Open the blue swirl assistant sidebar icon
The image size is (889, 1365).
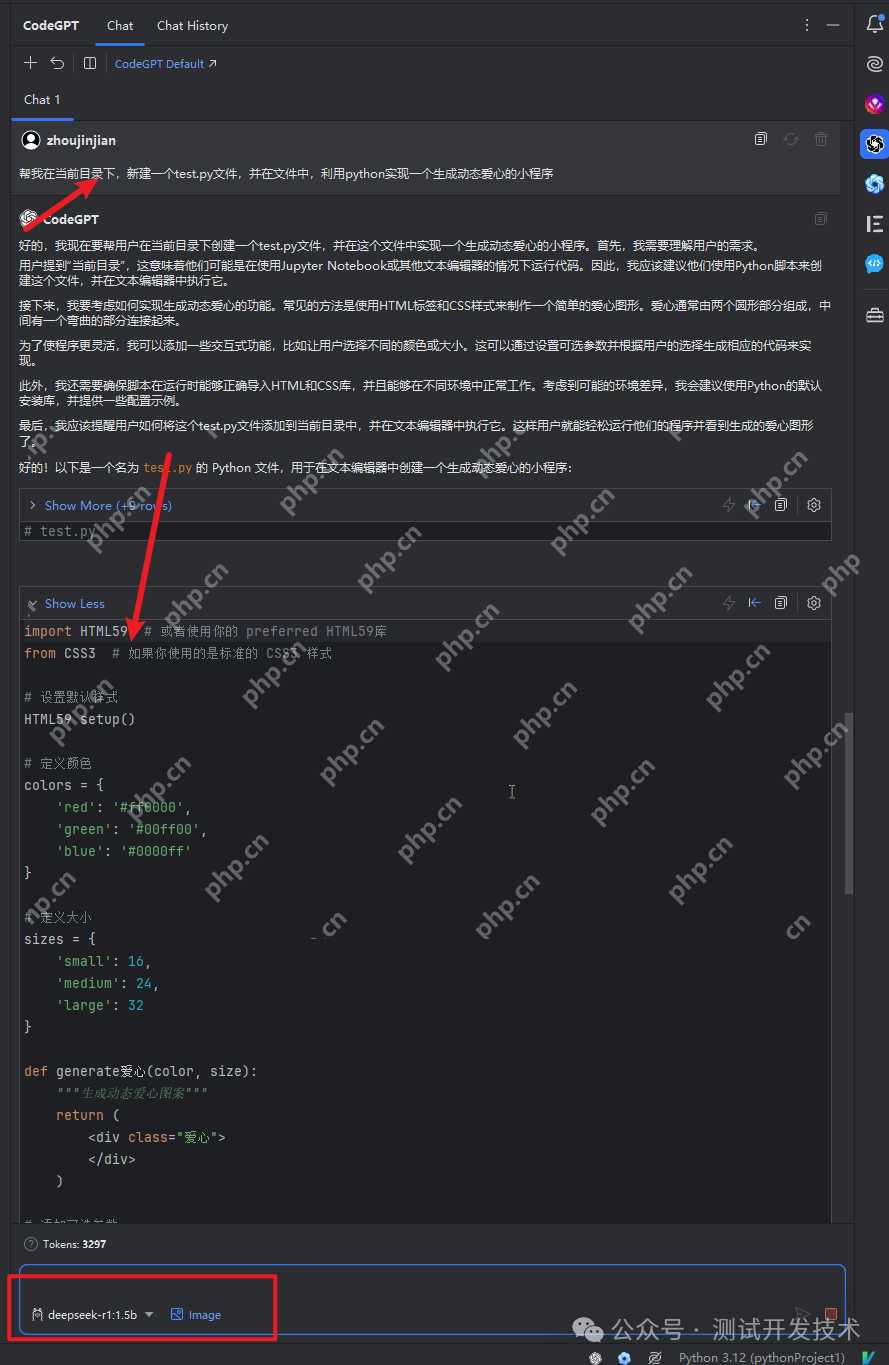pyautogui.click(x=875, y=184)
